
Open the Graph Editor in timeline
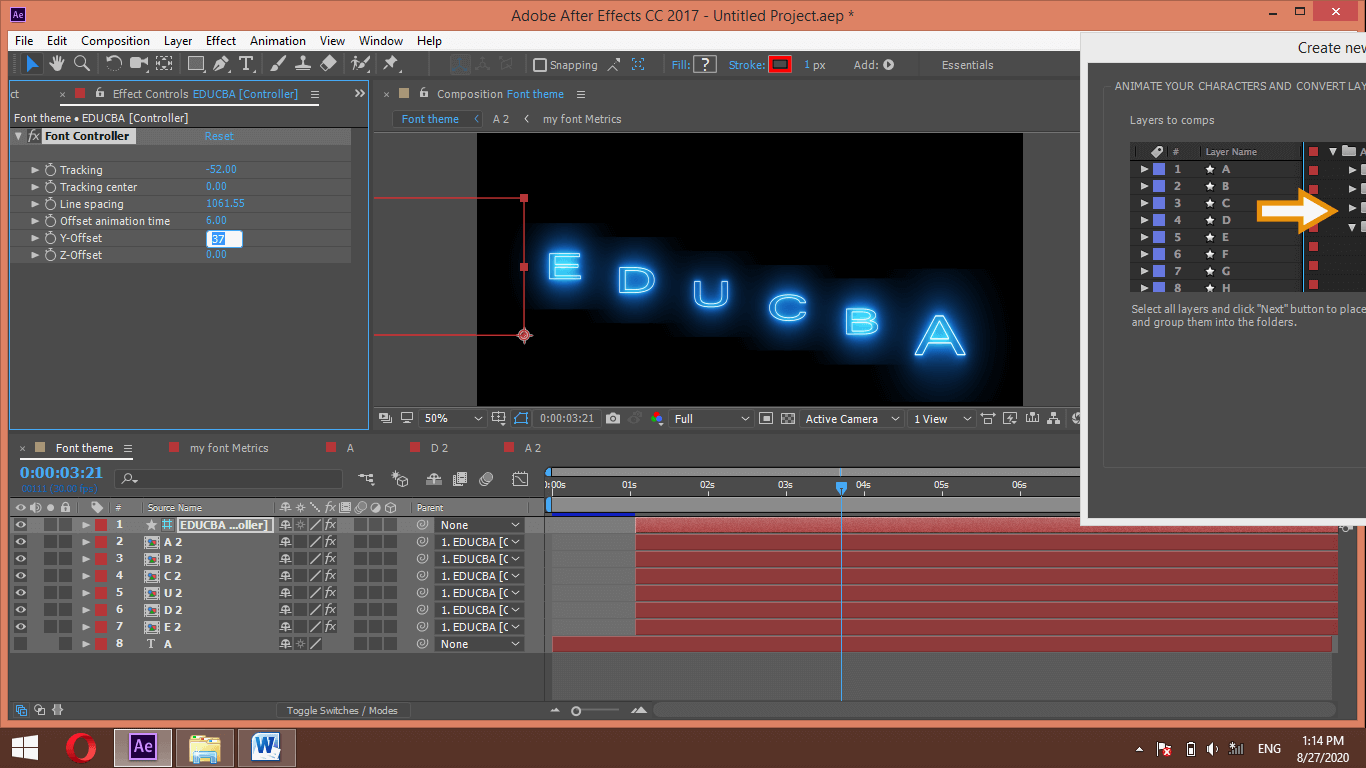click(520, 479)
